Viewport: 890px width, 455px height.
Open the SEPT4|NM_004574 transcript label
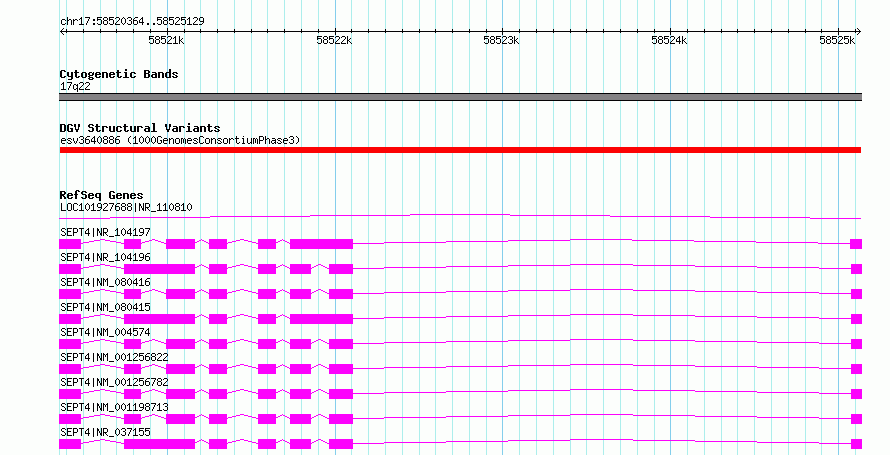105,332
